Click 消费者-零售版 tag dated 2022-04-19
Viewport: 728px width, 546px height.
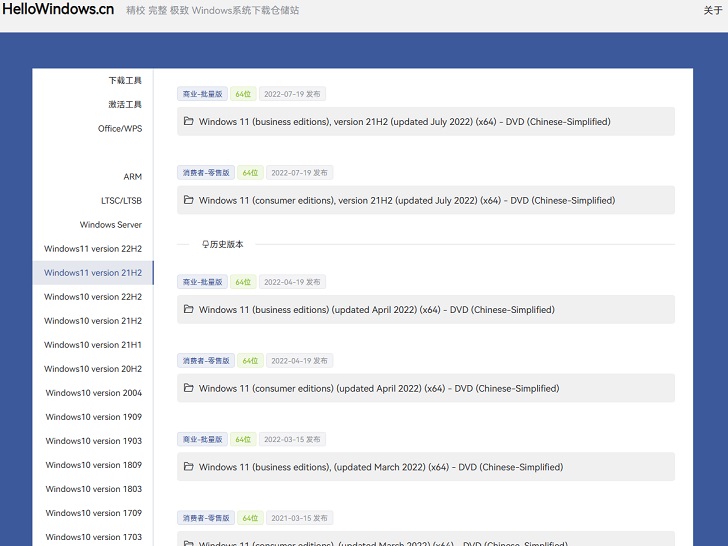point(206,361)
